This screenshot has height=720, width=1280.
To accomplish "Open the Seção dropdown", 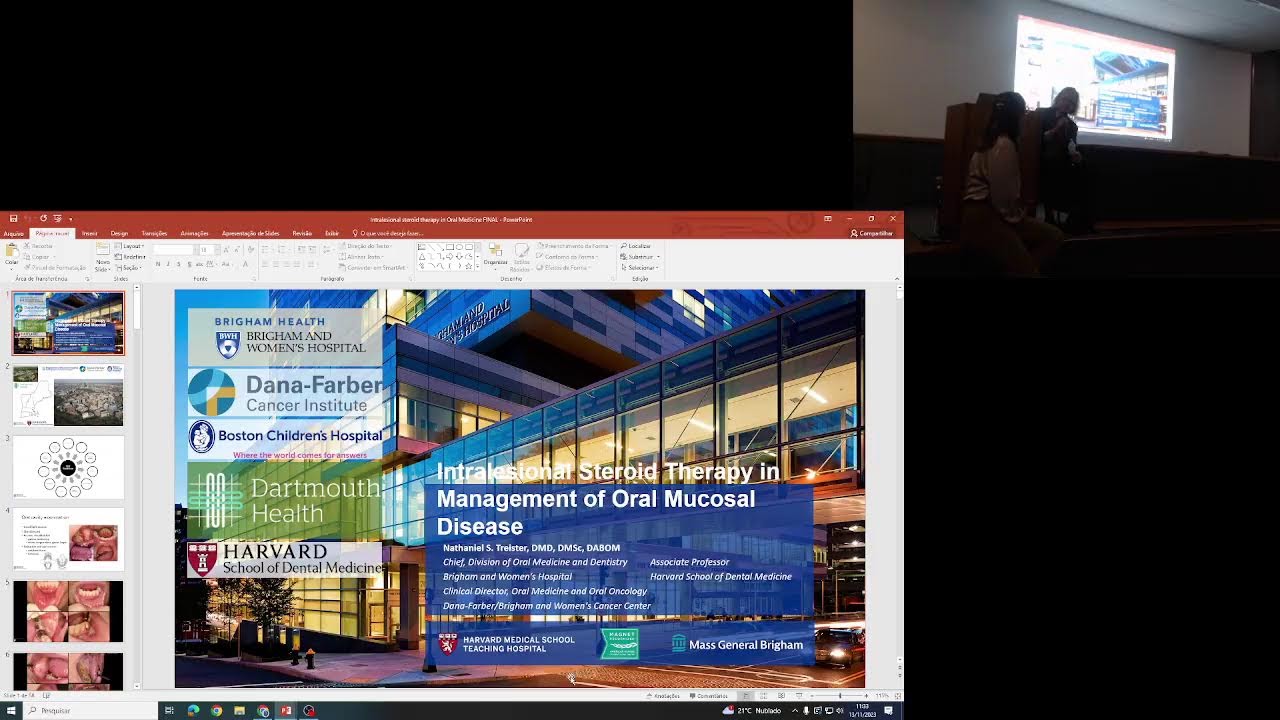I will (x=127, y=267).
